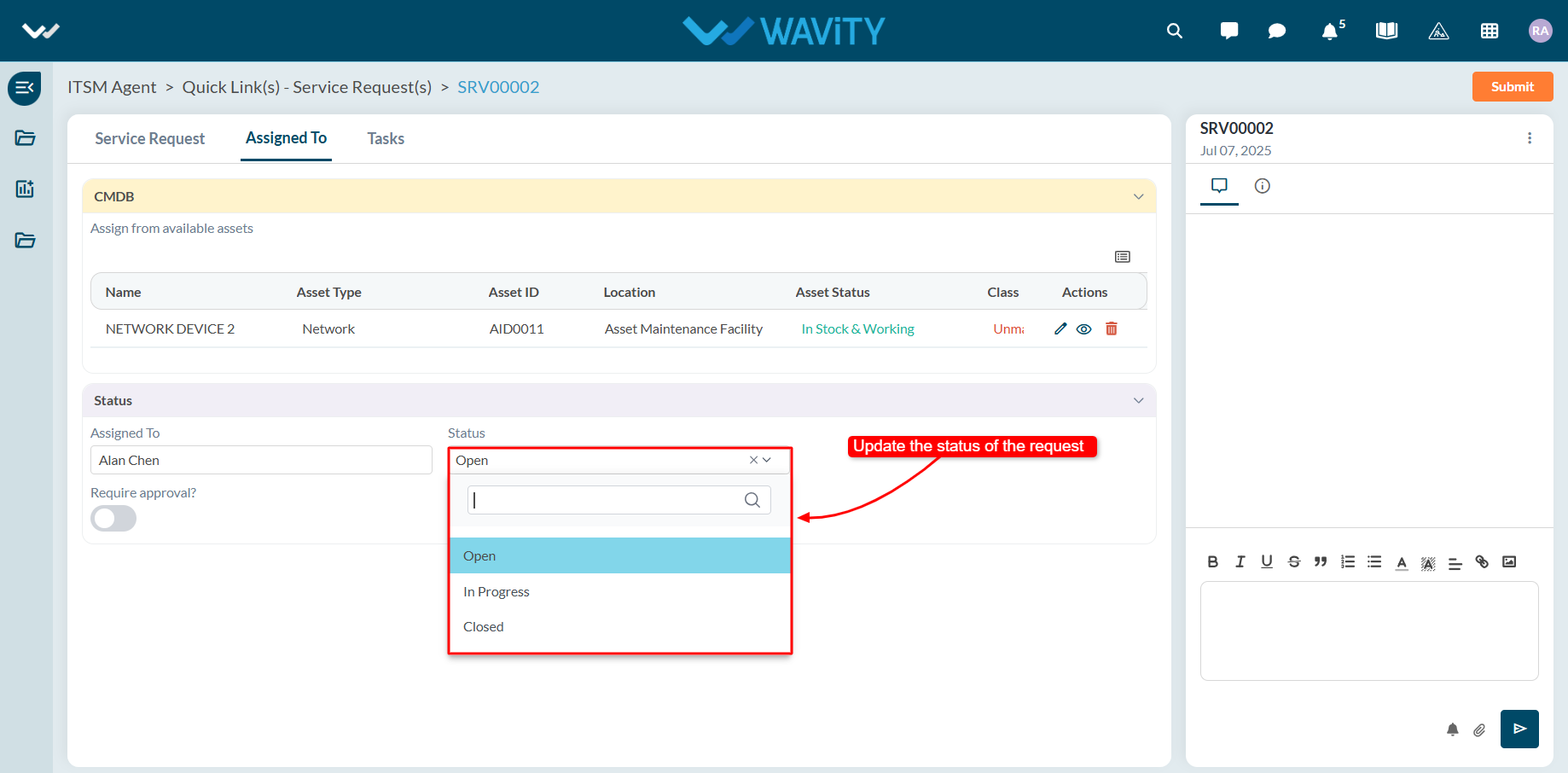This screenshot has height=773, width=1568.
Task: Select the Assigned To tab
Action: 287,138
